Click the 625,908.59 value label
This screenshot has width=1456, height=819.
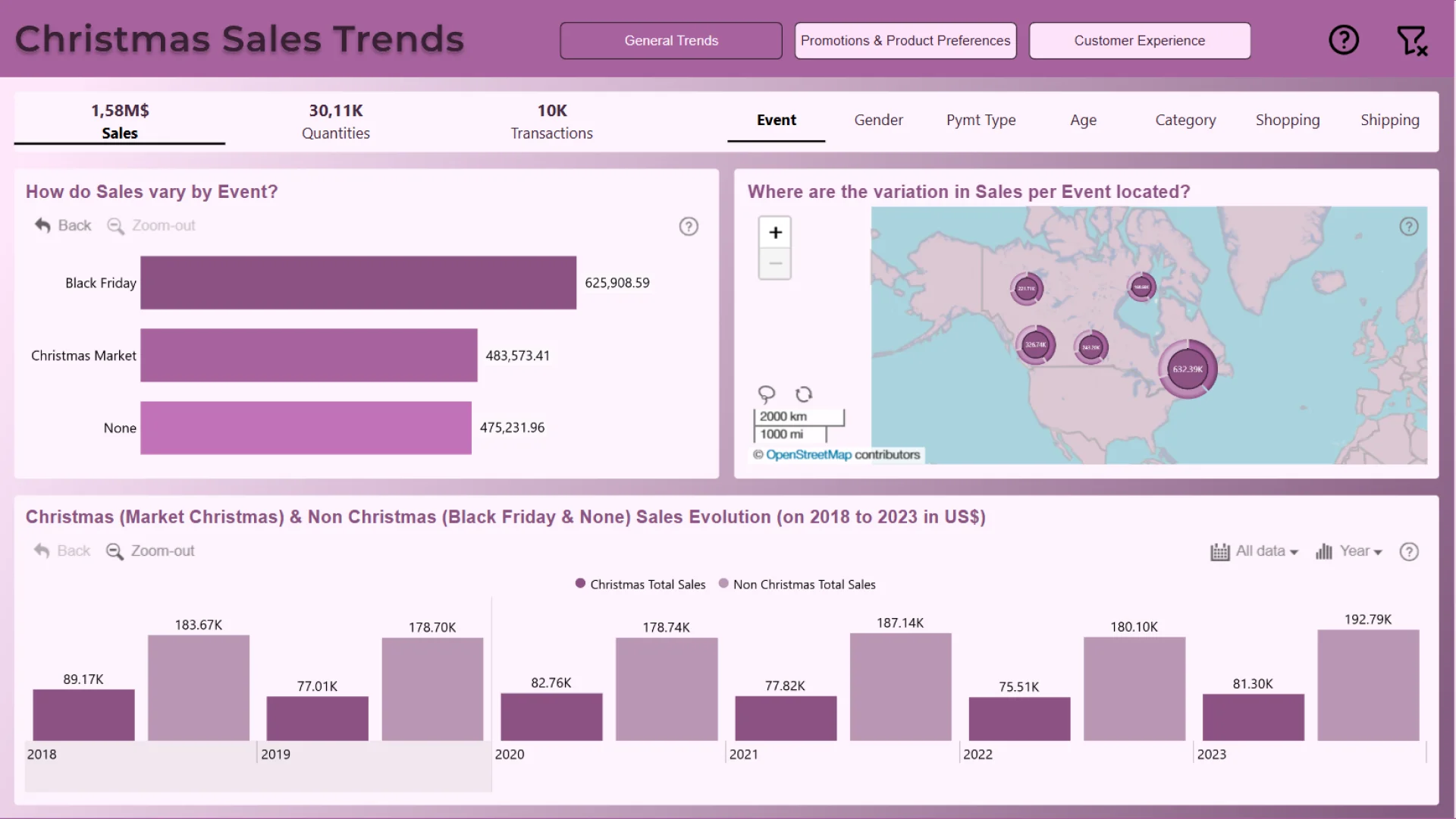click(617, 283)
